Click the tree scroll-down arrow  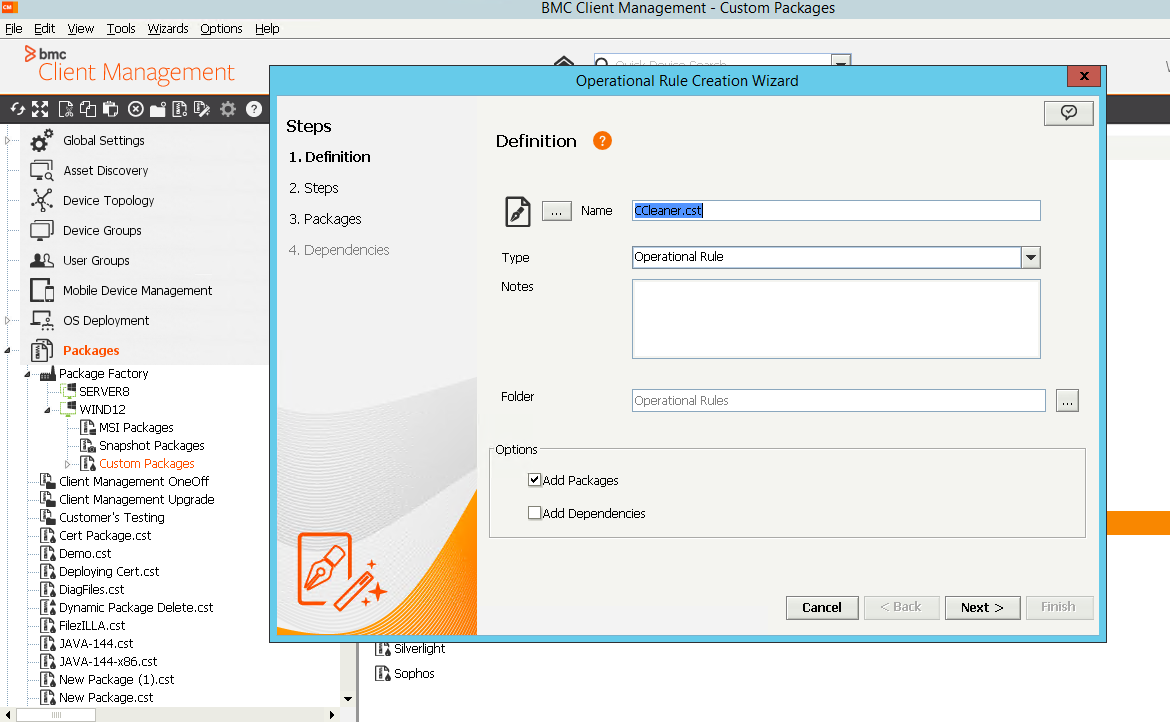pyautogui.click(x=348, y=699)
